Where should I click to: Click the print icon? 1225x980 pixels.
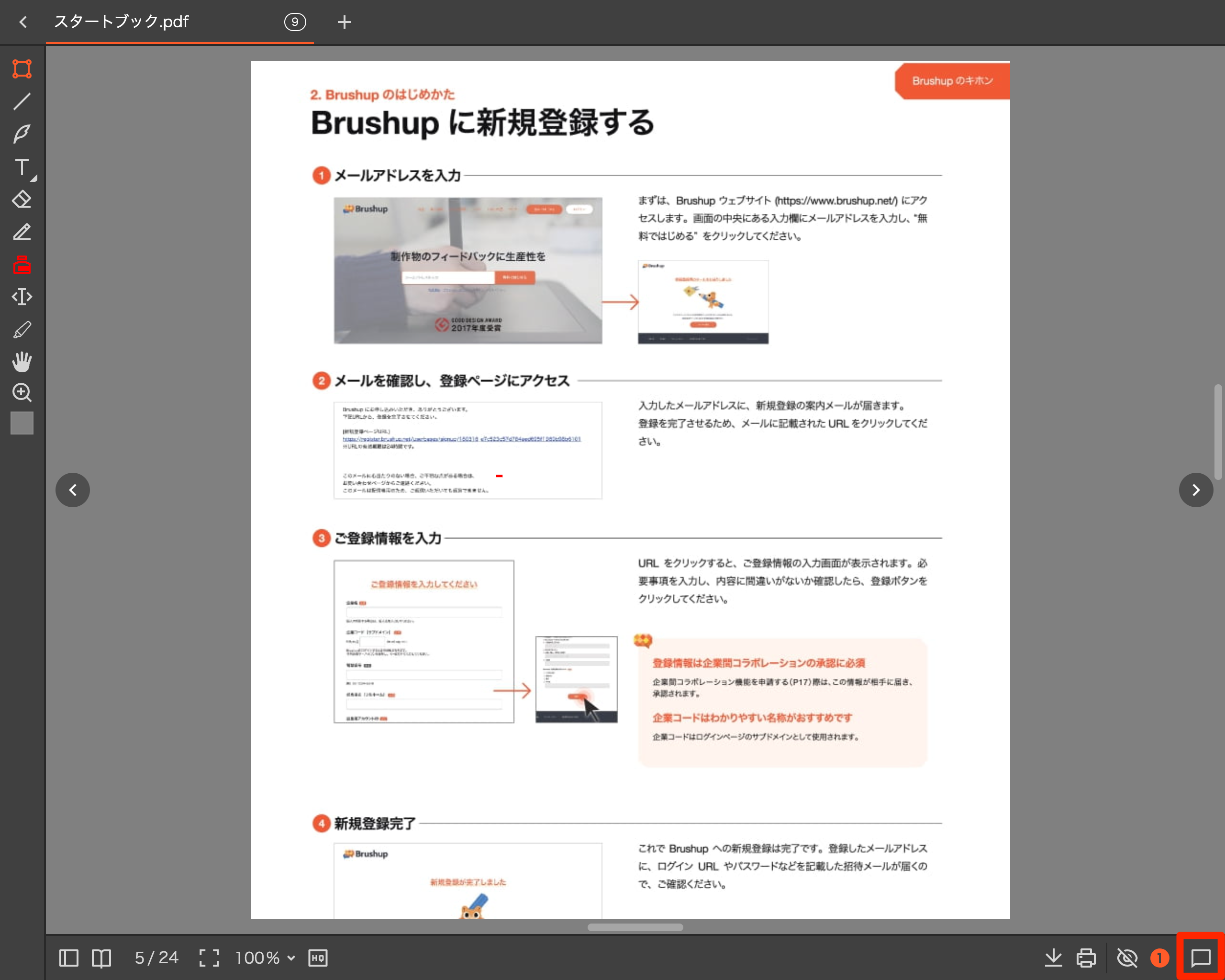pyautogui.click(x=1086, y=958)
